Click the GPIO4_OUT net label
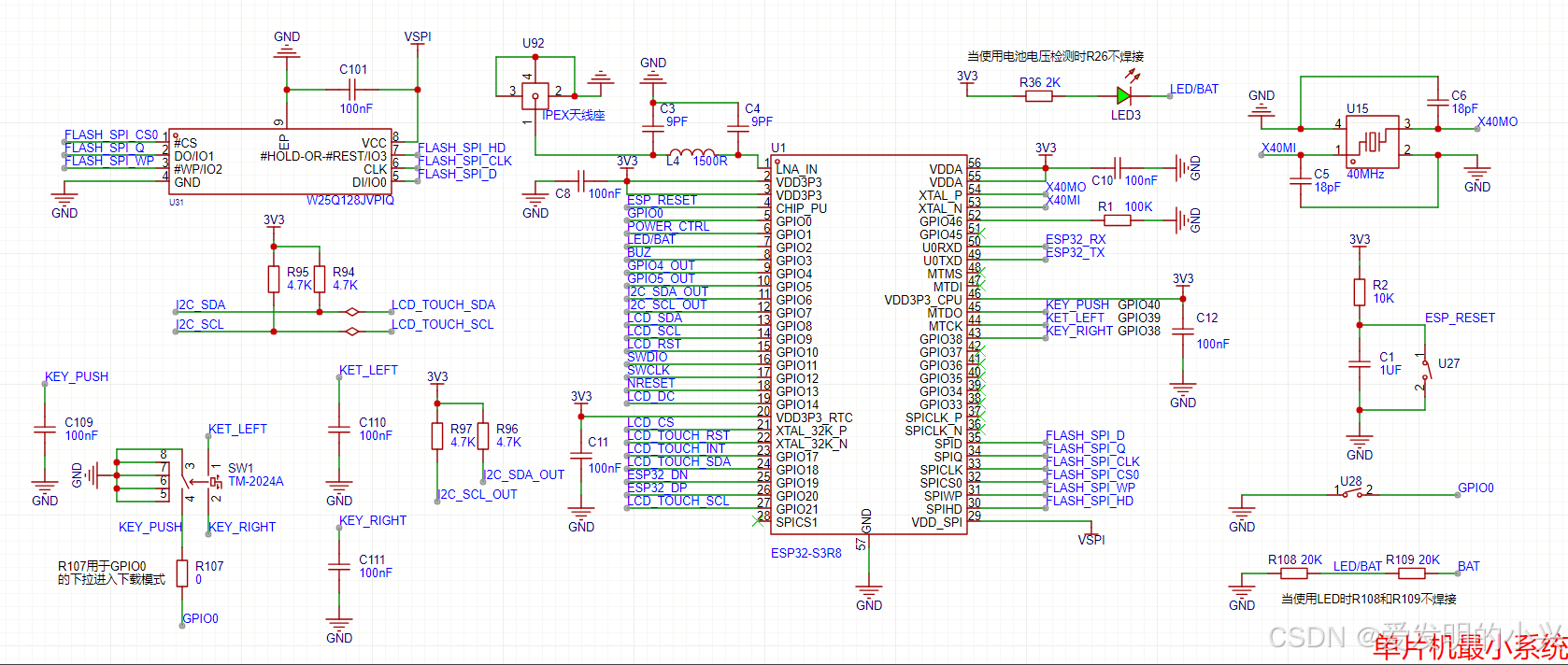This screenshot has height=665, width=1568. point(661,265)
